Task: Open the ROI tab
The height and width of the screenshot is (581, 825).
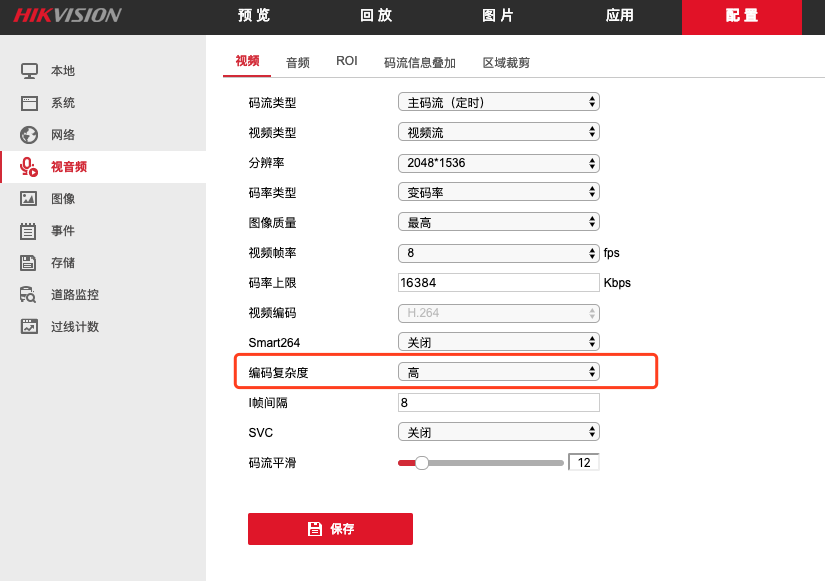Action: coord(347,62)
